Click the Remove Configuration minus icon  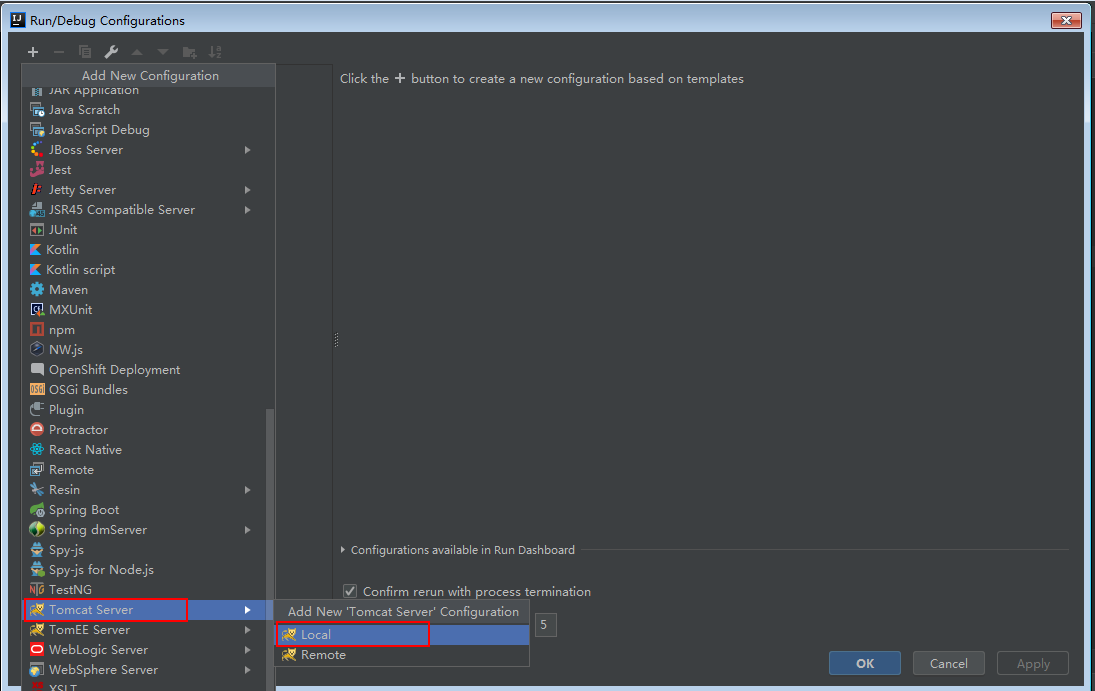tap(59, 52)
